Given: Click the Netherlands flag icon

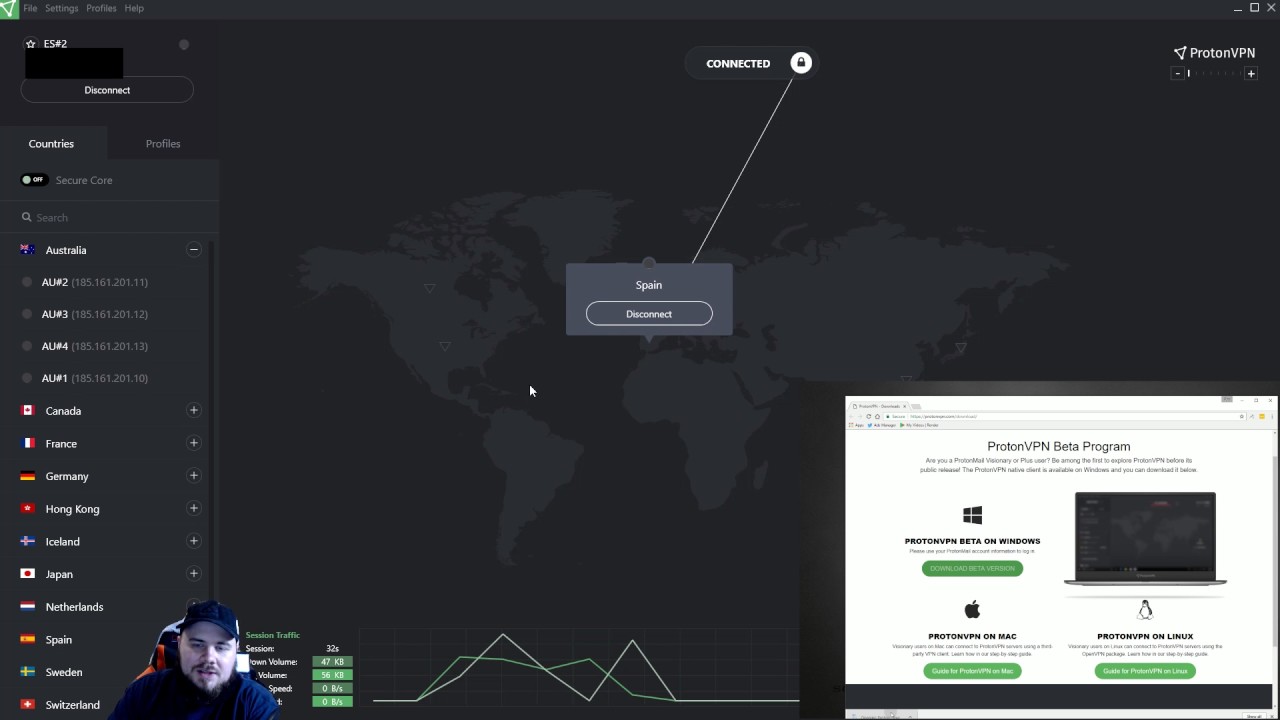Looking at the screenshot, I should pyautogui.click(x=28, y=606).
